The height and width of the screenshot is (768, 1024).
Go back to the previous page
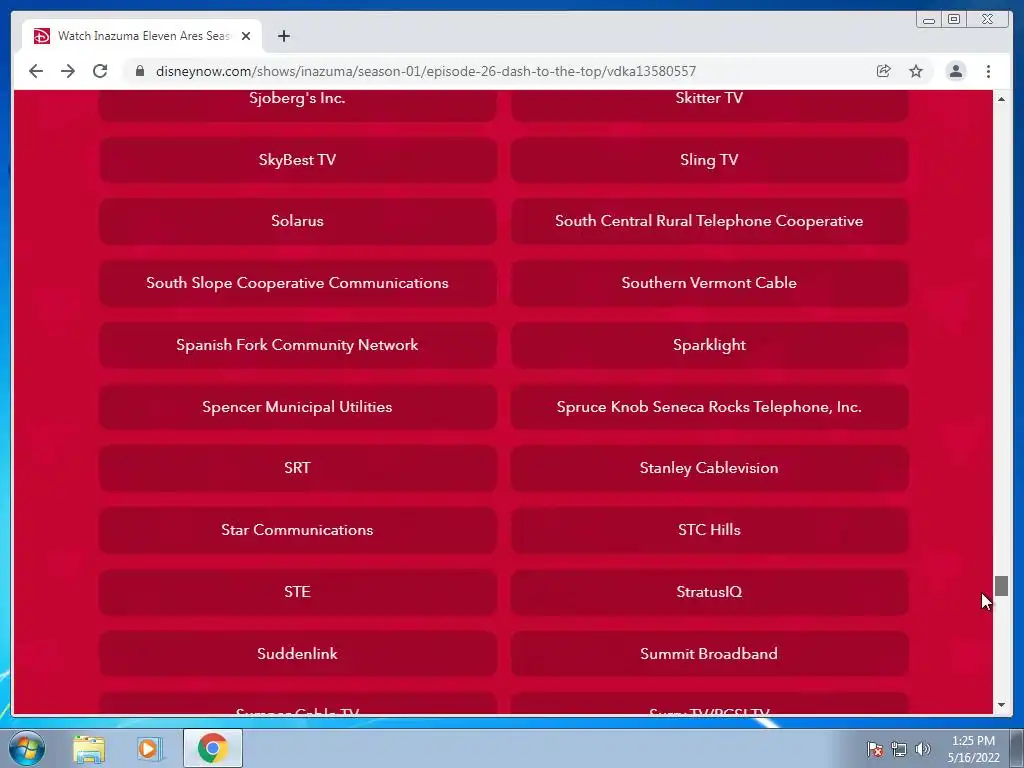pyautogui.click(x=36, y=71)
